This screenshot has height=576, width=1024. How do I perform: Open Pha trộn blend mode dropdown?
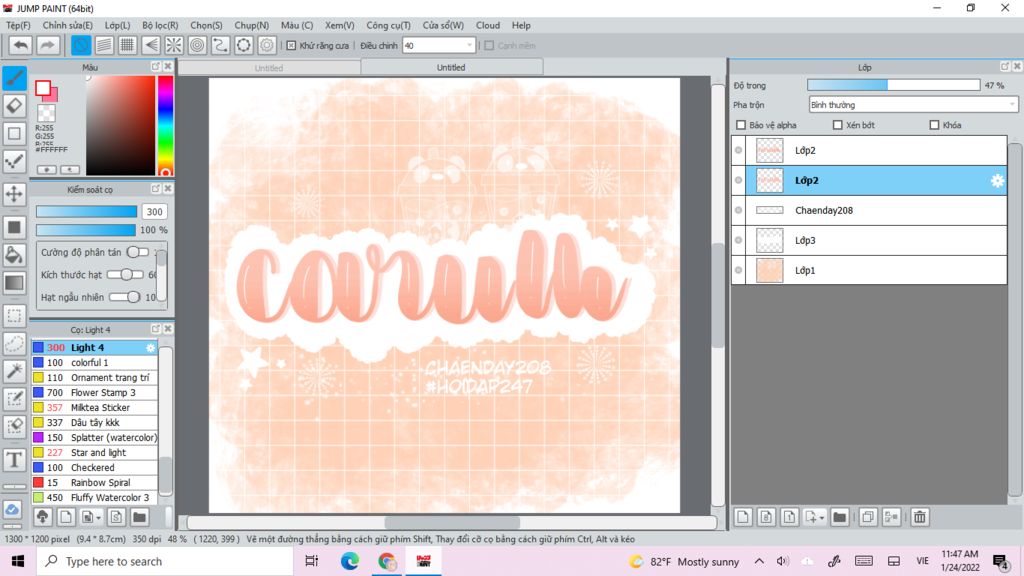tap(913, 104)
